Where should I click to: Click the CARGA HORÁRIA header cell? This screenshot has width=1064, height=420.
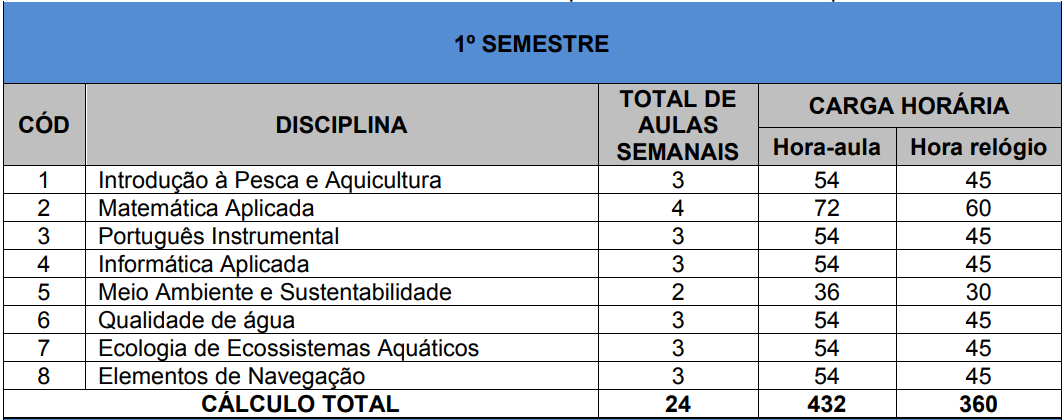pos(908,106)
